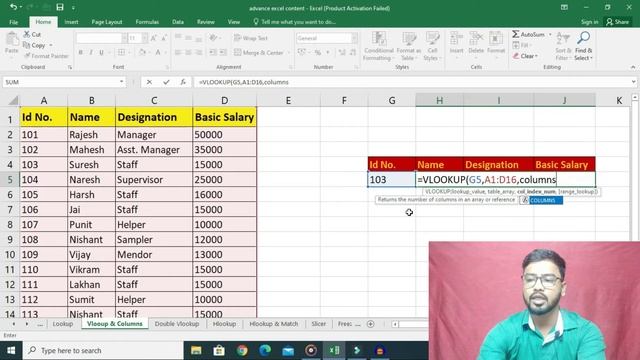Click the Select All corner triangle

coord(13,100)
